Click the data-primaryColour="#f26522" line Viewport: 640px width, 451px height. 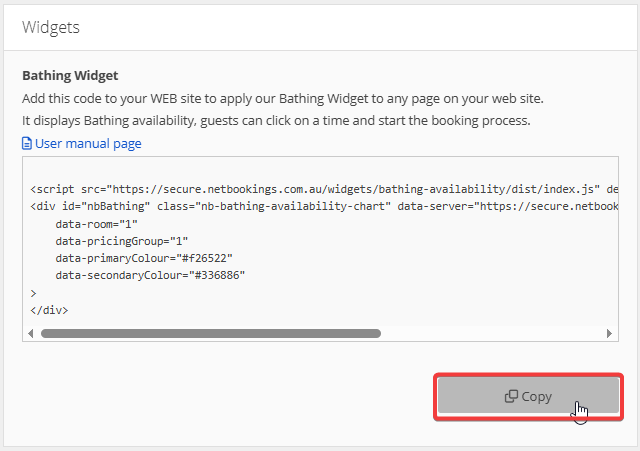coord(144,258)
